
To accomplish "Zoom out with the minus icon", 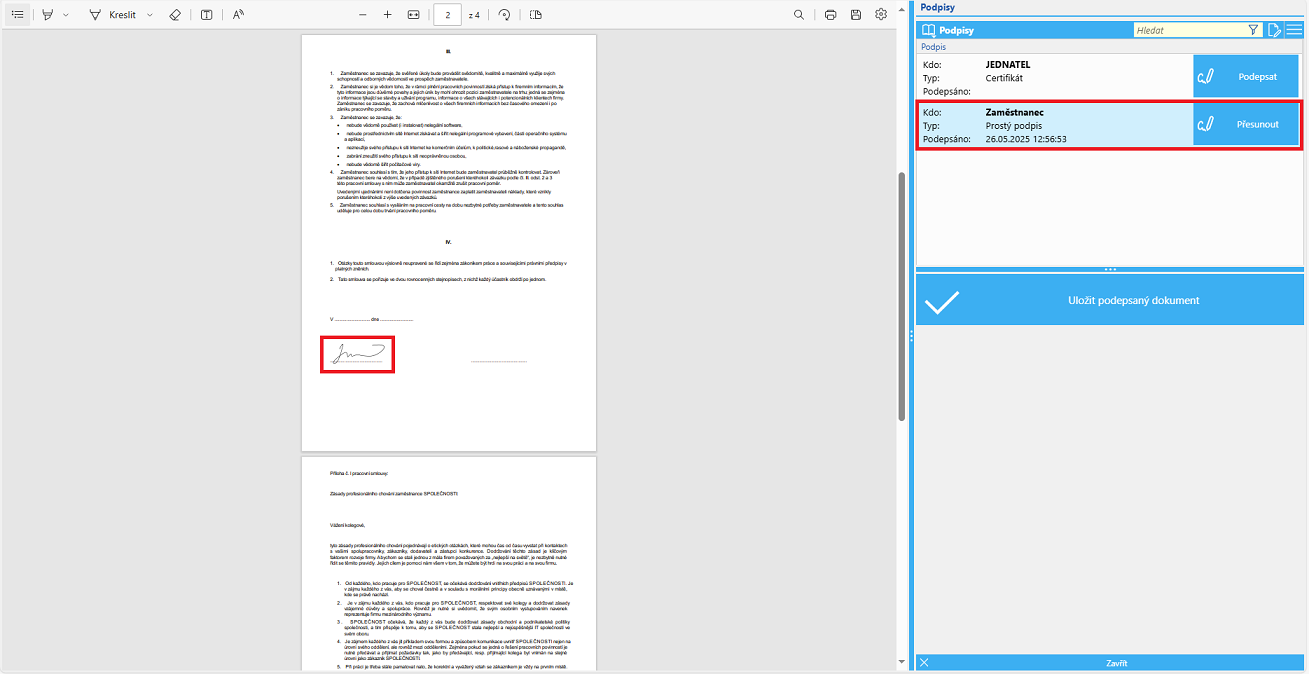I will 362,15.
